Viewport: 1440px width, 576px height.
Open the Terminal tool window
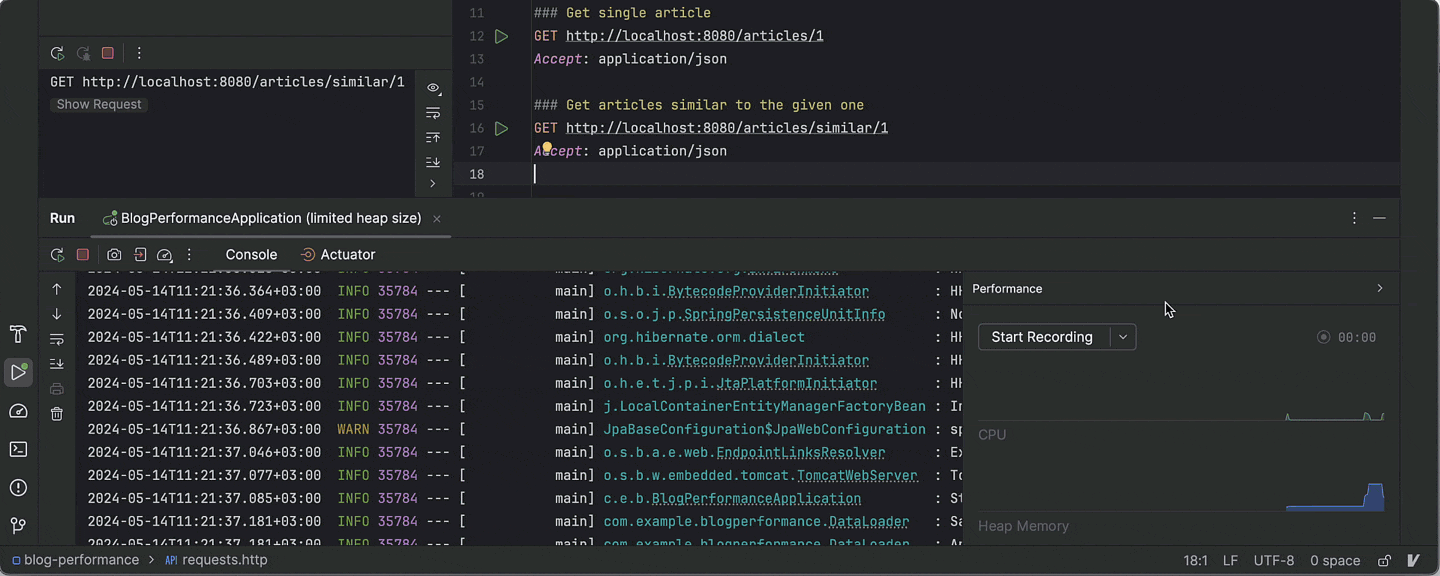tap(18, 449)
